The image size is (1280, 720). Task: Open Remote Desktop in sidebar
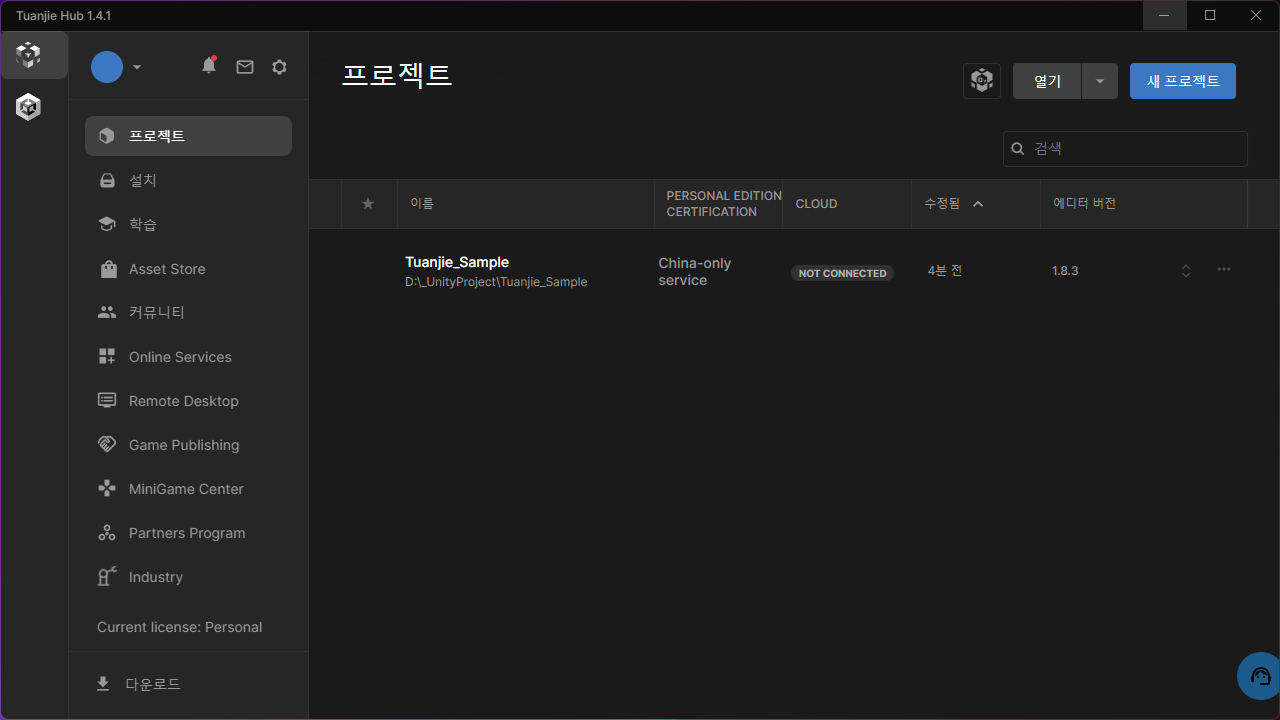point(188,401)
